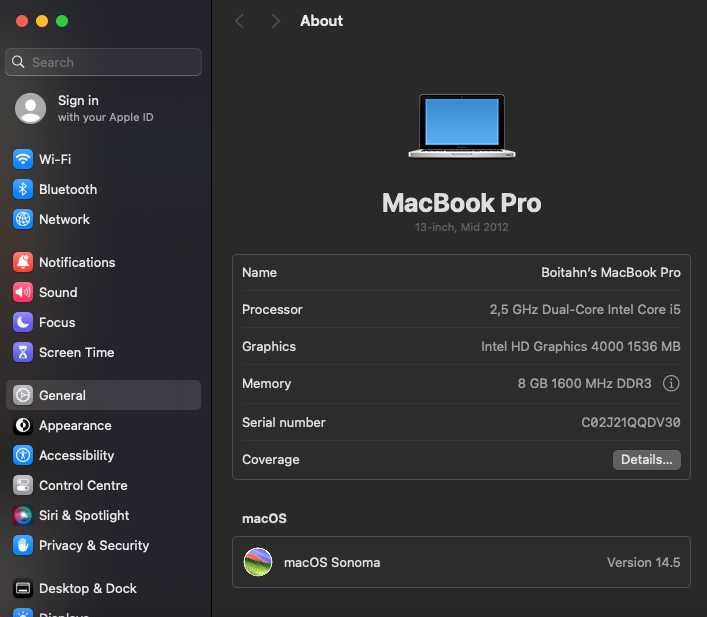Viewport: 707px width, 617px height.
Task: Open Privacy & Security hand icon
Action: coord(23,545)
